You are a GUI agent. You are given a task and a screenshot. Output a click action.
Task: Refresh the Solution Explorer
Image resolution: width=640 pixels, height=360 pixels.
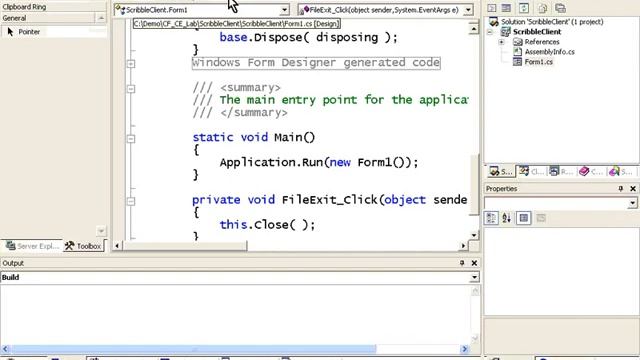[x=524, y=8]
